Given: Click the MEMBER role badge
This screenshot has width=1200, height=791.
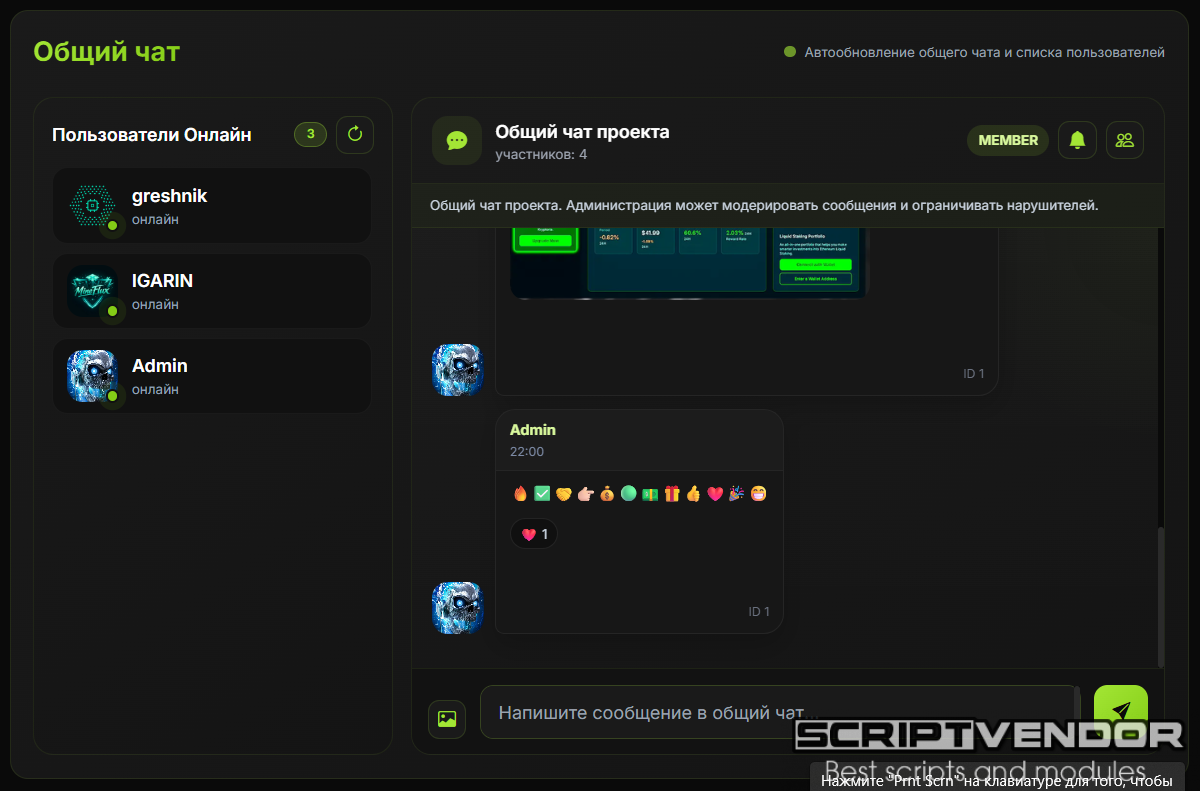Looking at the screenshot, I should coord(1007,140).
